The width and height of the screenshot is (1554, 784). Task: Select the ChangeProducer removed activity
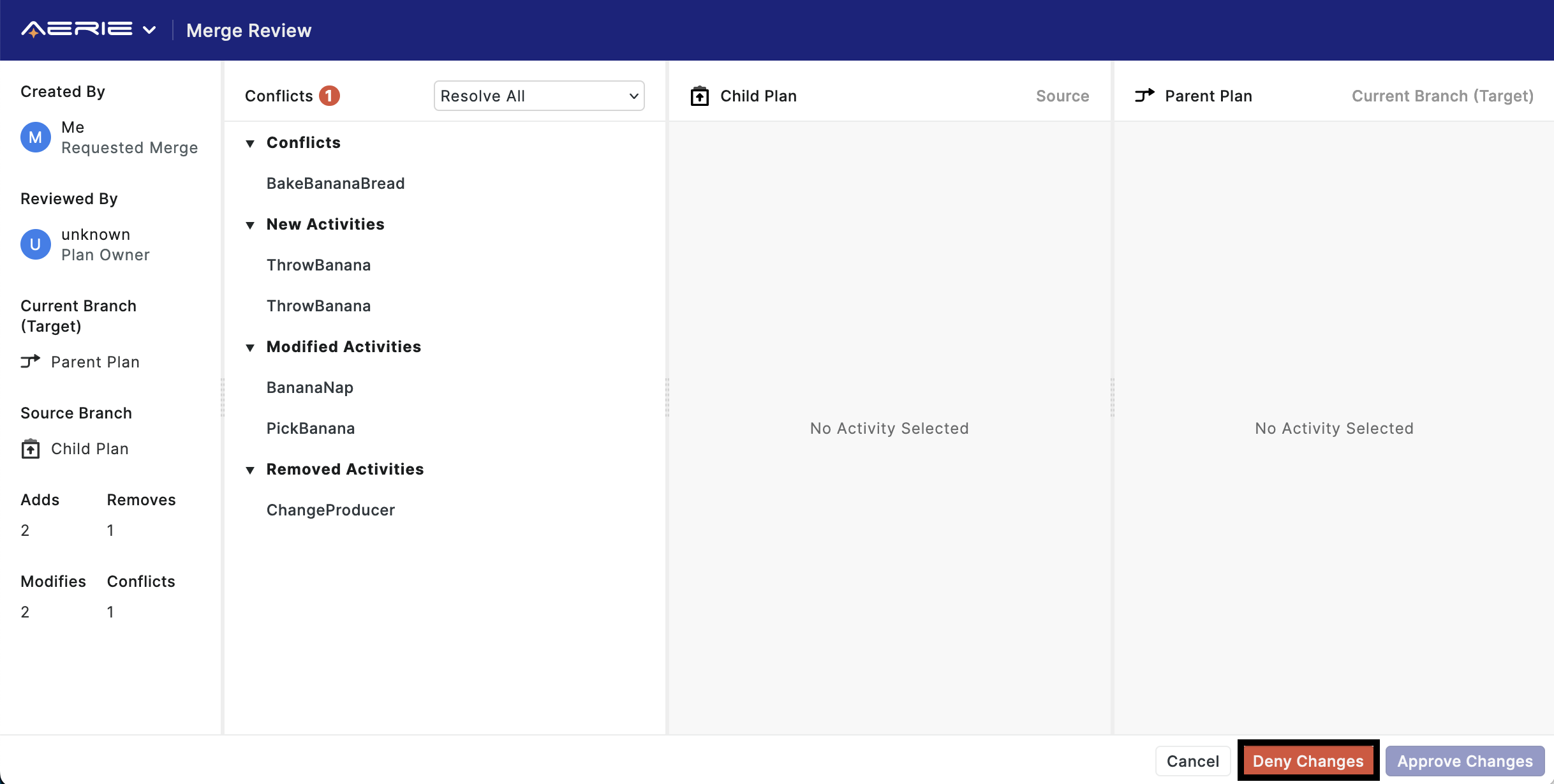(330, 509)
